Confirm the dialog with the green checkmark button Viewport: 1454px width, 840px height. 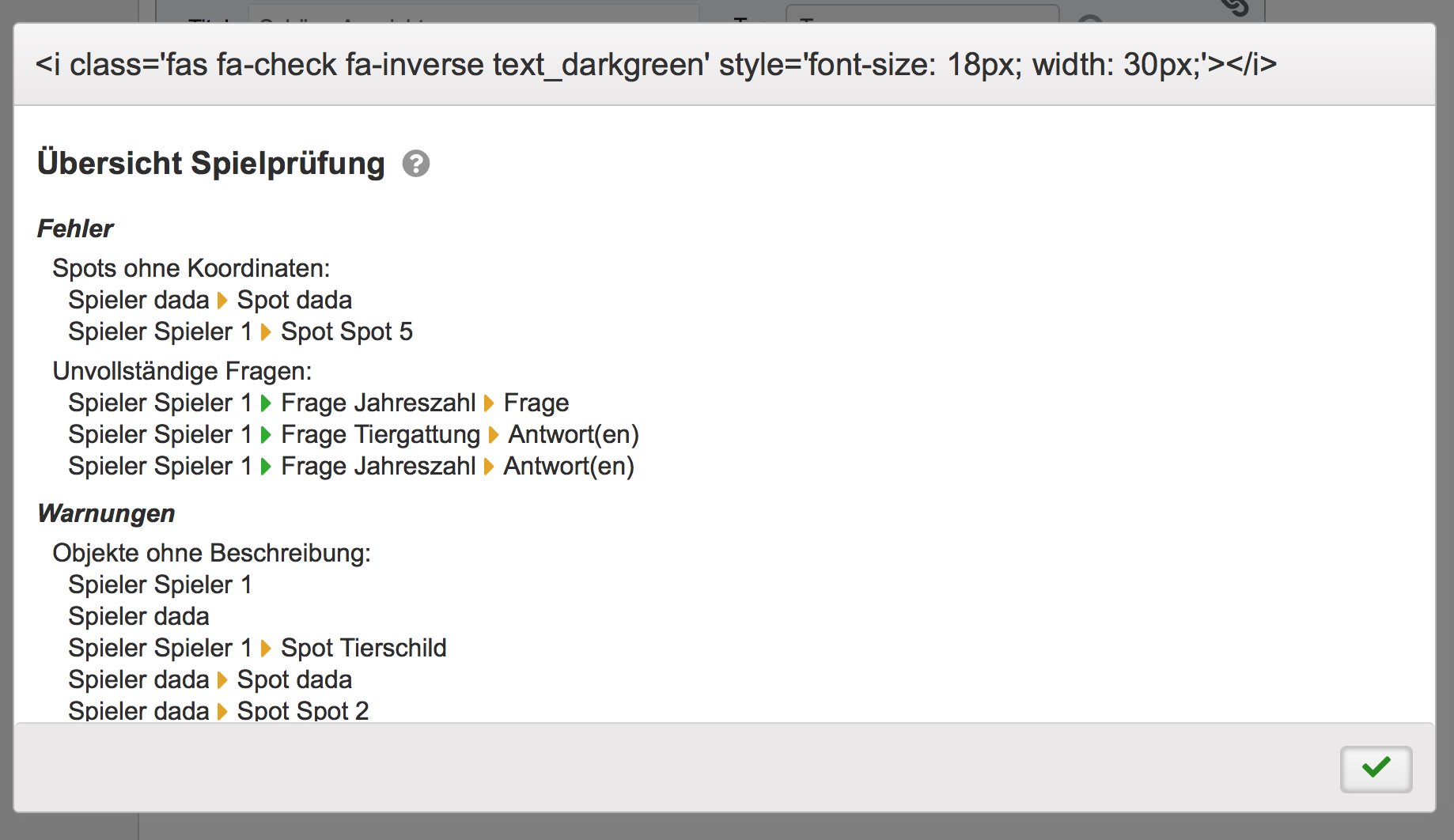[1376, 768]
